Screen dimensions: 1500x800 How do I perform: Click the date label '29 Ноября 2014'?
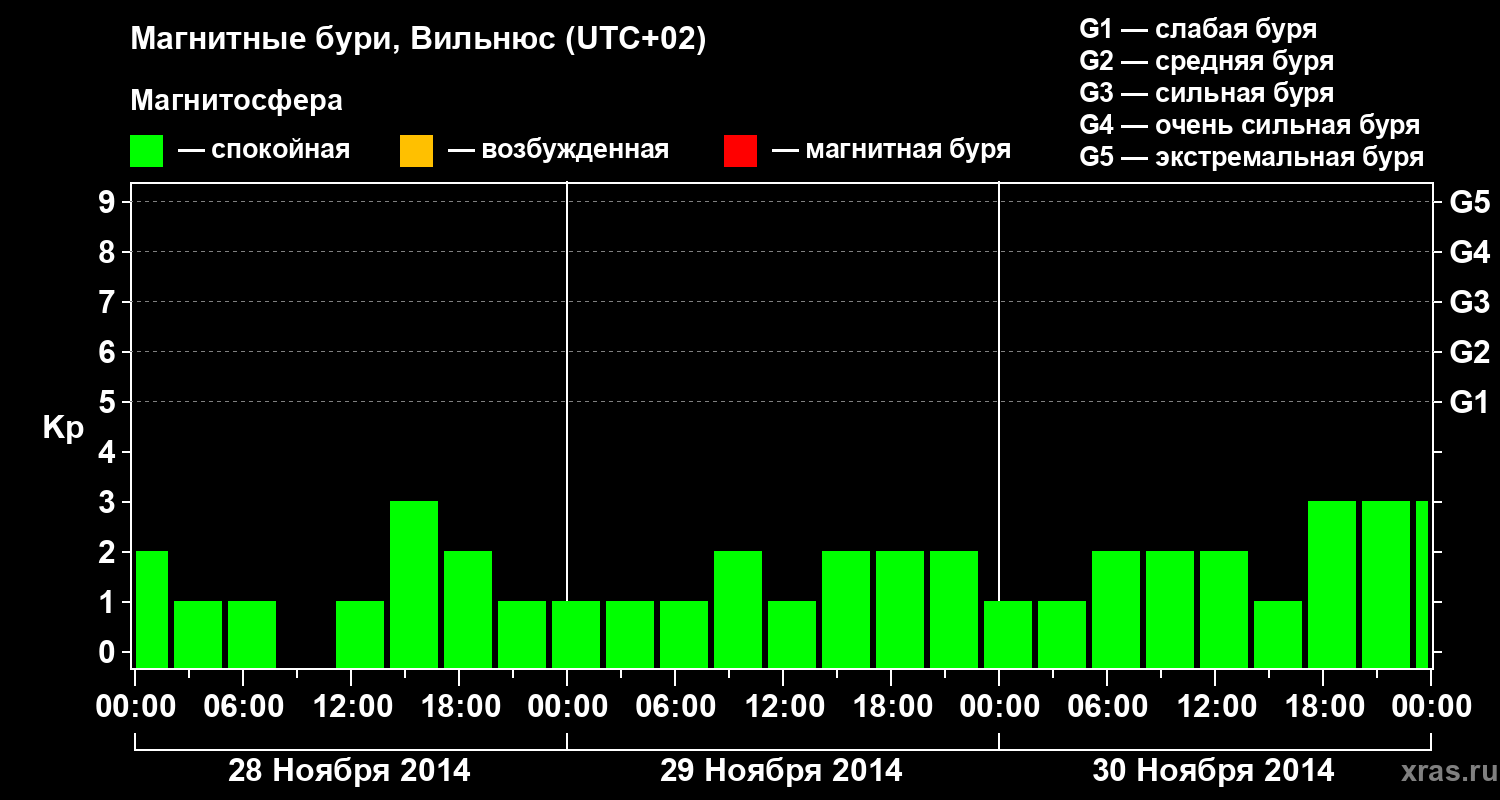(781, 770)
